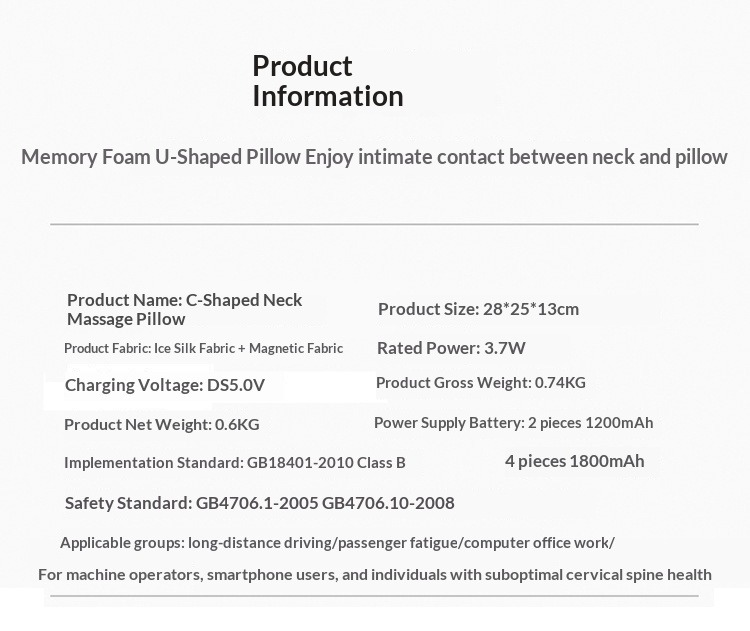Screen dimensions: 750x631
Task: Select Power Supply Battery: 2 pieces 1200mAh
Action: [513, 423]
